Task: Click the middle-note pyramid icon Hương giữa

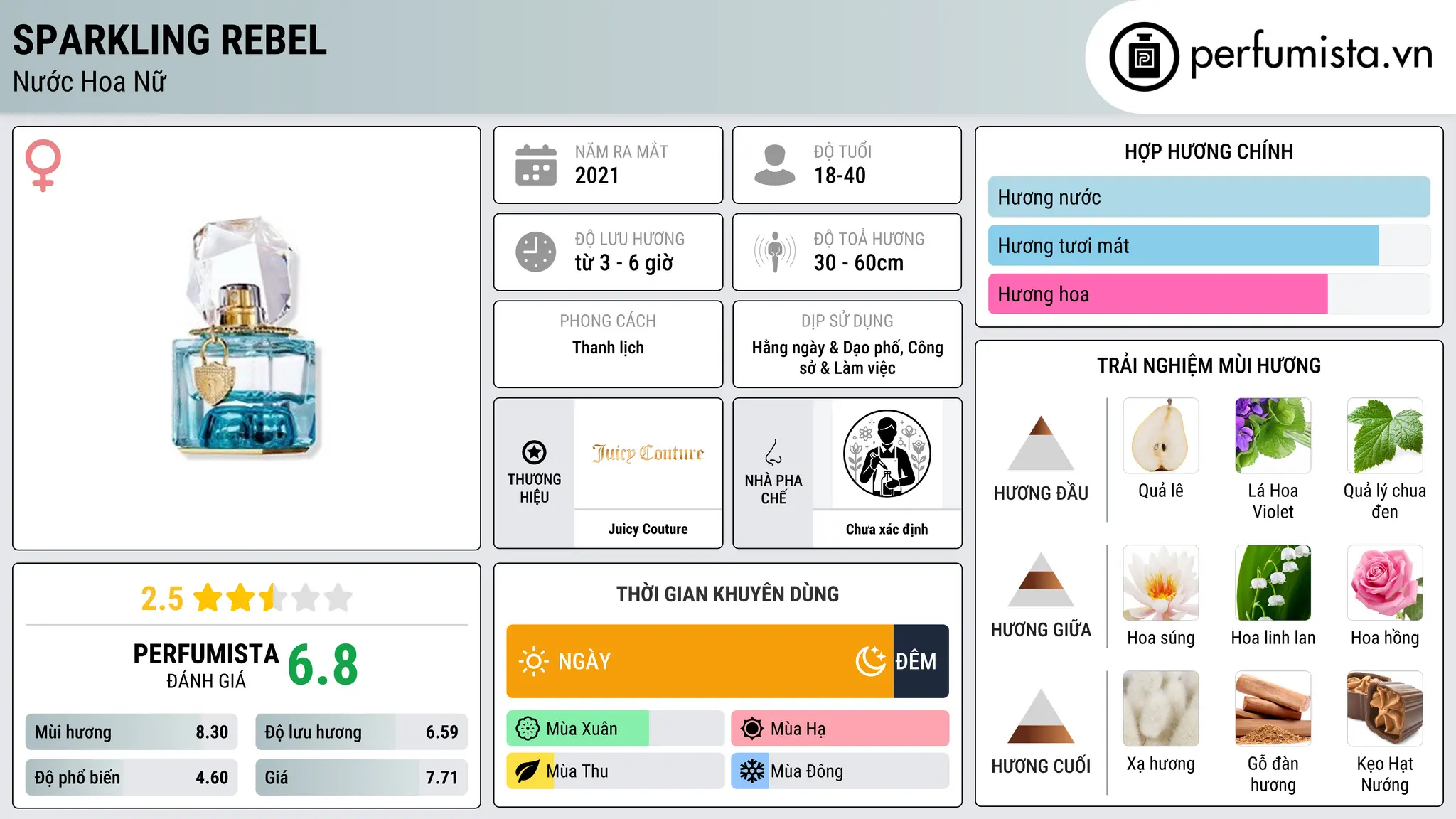Action: click(1041, 579)
